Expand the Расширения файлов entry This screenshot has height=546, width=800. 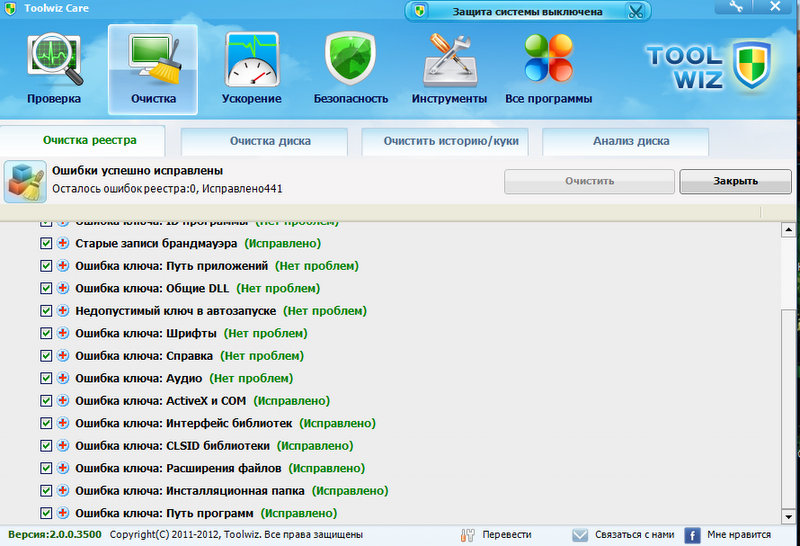63,467
